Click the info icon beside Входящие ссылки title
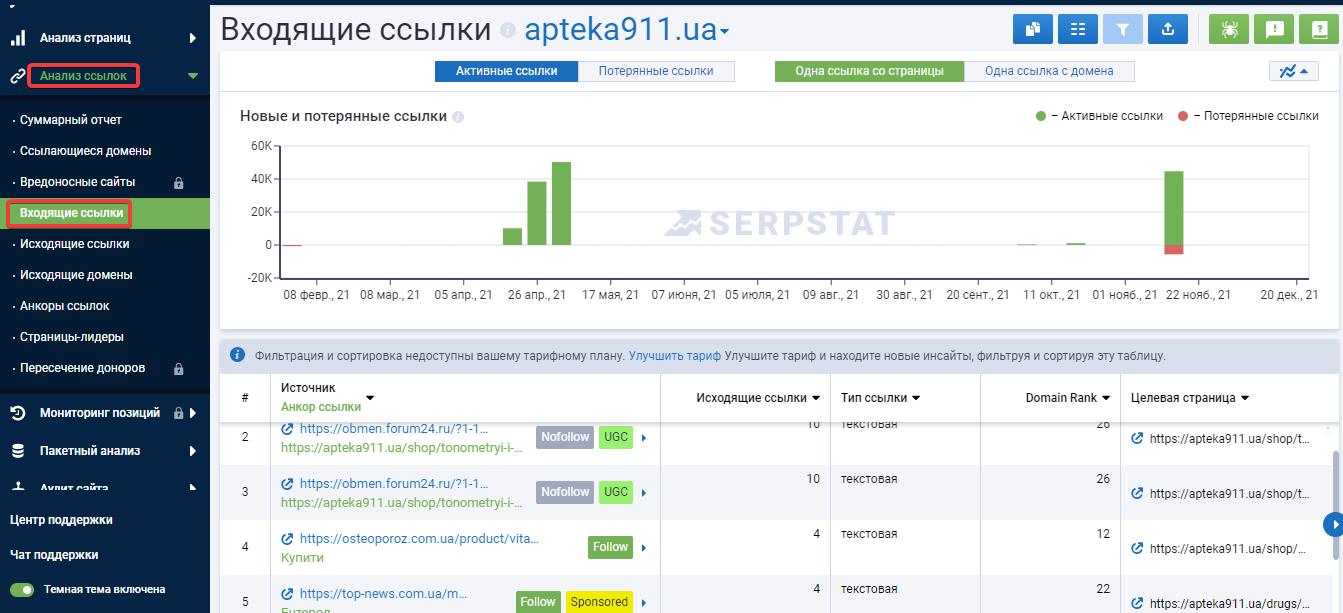The image size is (1343, 613). 507,31
